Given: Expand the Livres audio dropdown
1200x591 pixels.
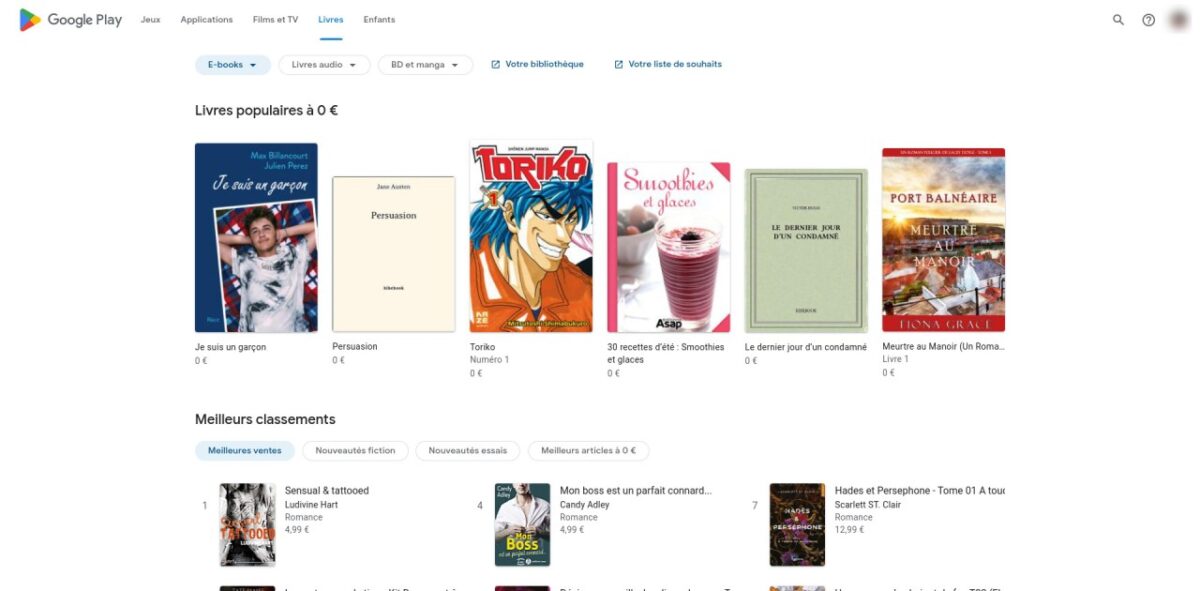Looking at the screenshot, I should pos(324,65).
